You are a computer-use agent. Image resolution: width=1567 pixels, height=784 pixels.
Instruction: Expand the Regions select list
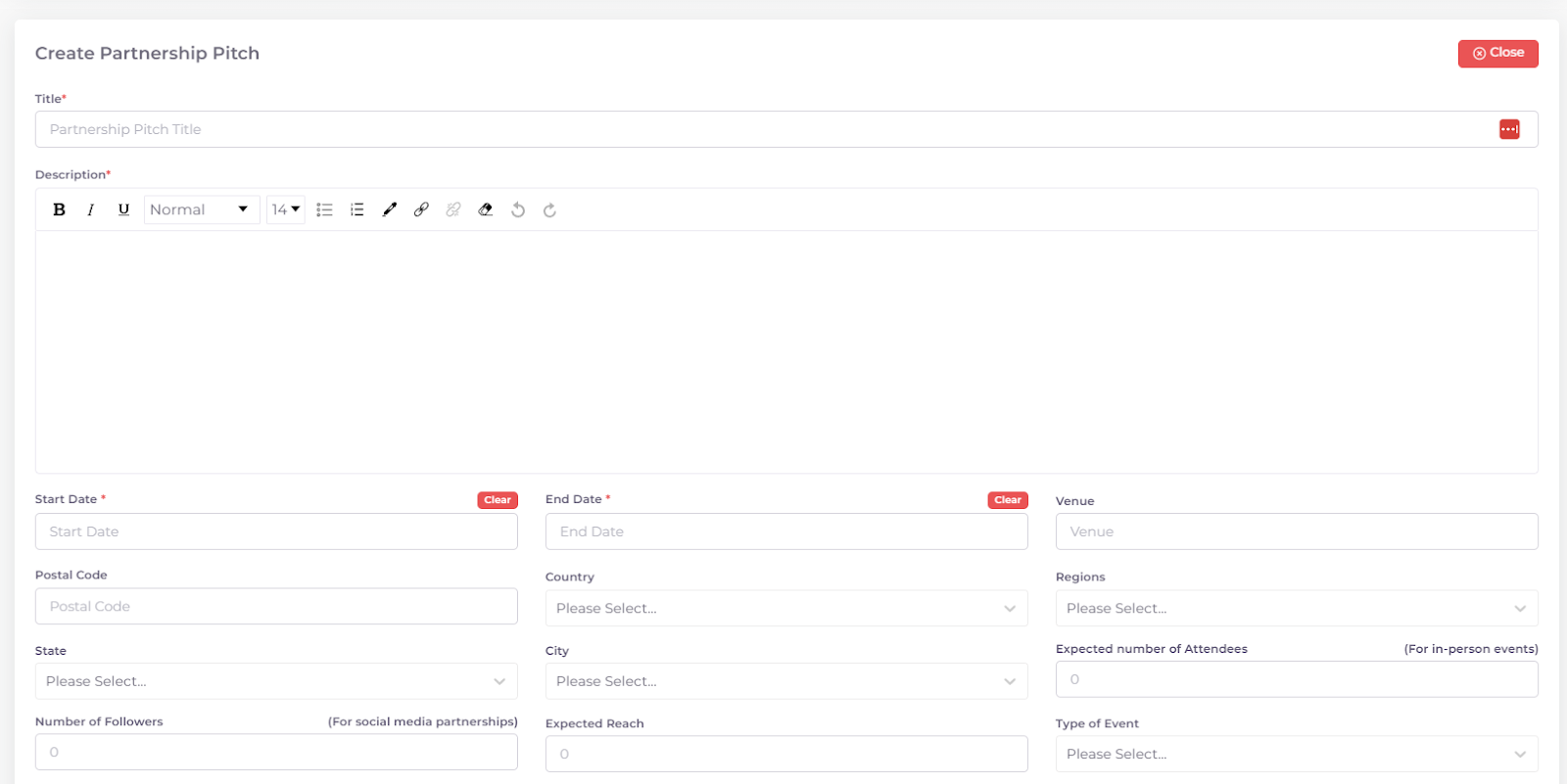[1296, 608]
